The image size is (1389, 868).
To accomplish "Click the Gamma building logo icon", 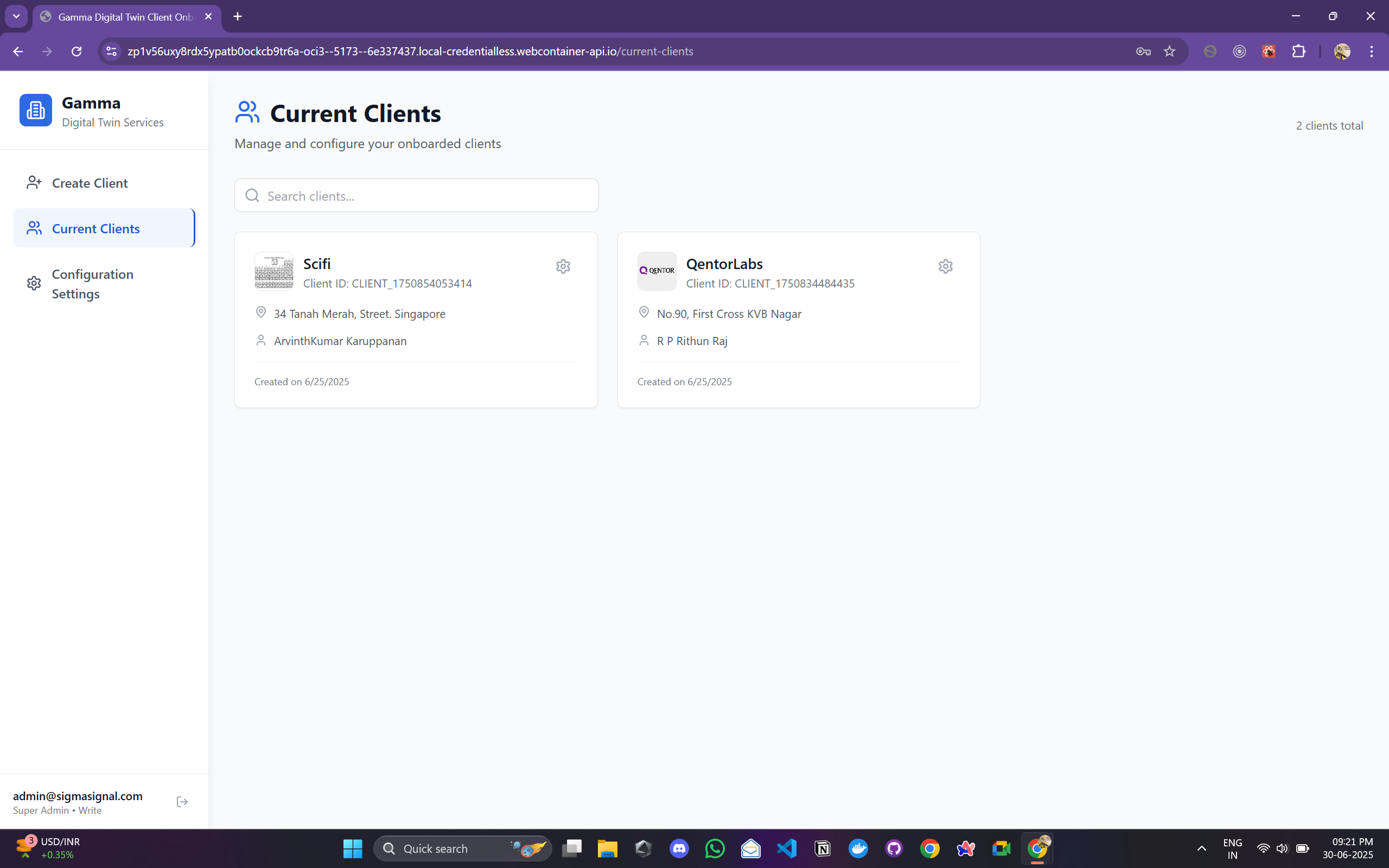I will (36, 110).
